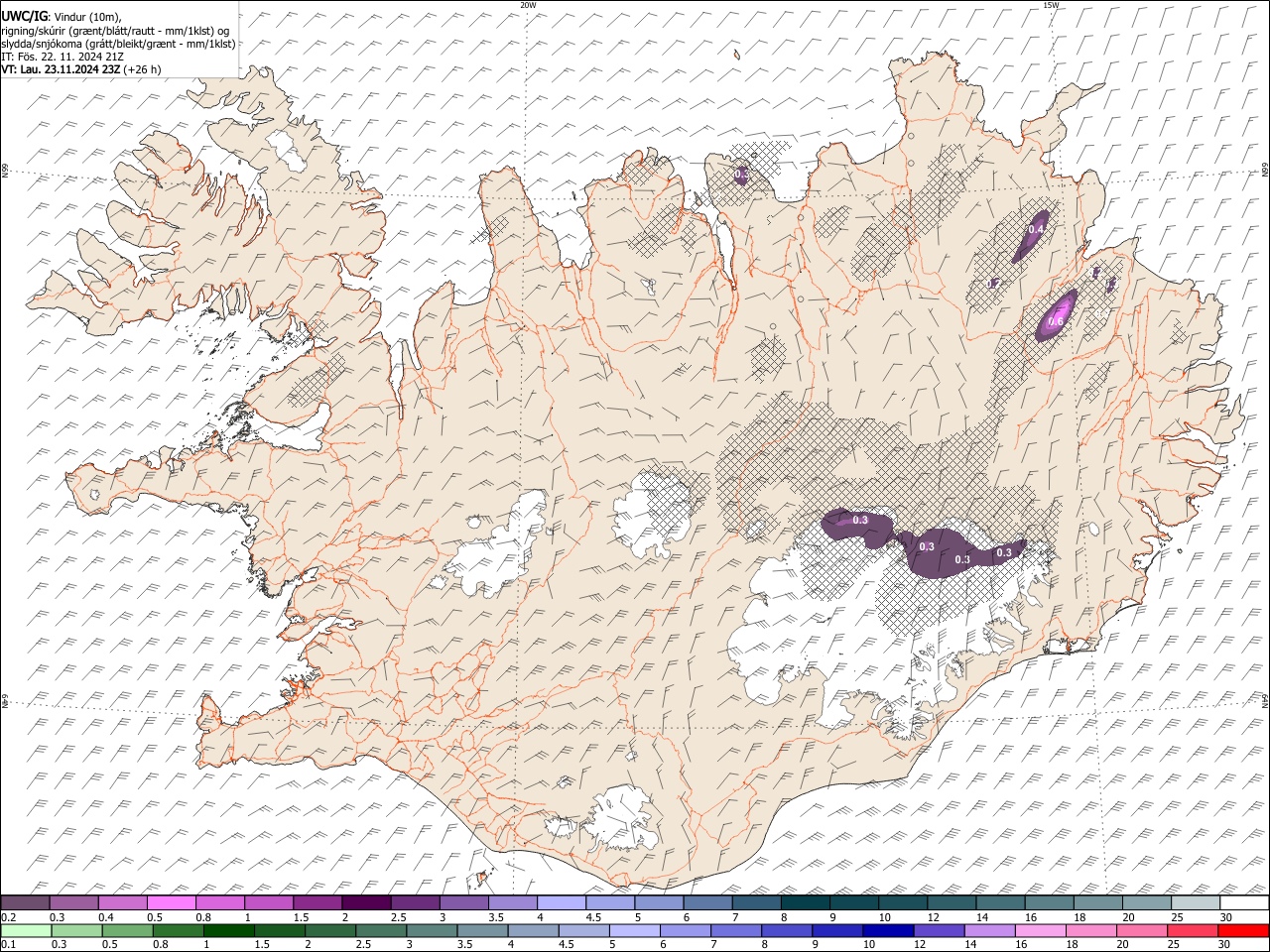The image size is (1270, 952).
Task: Choose the light pink 16–18 swatch in lower legend row
Action: (1039, 930)
